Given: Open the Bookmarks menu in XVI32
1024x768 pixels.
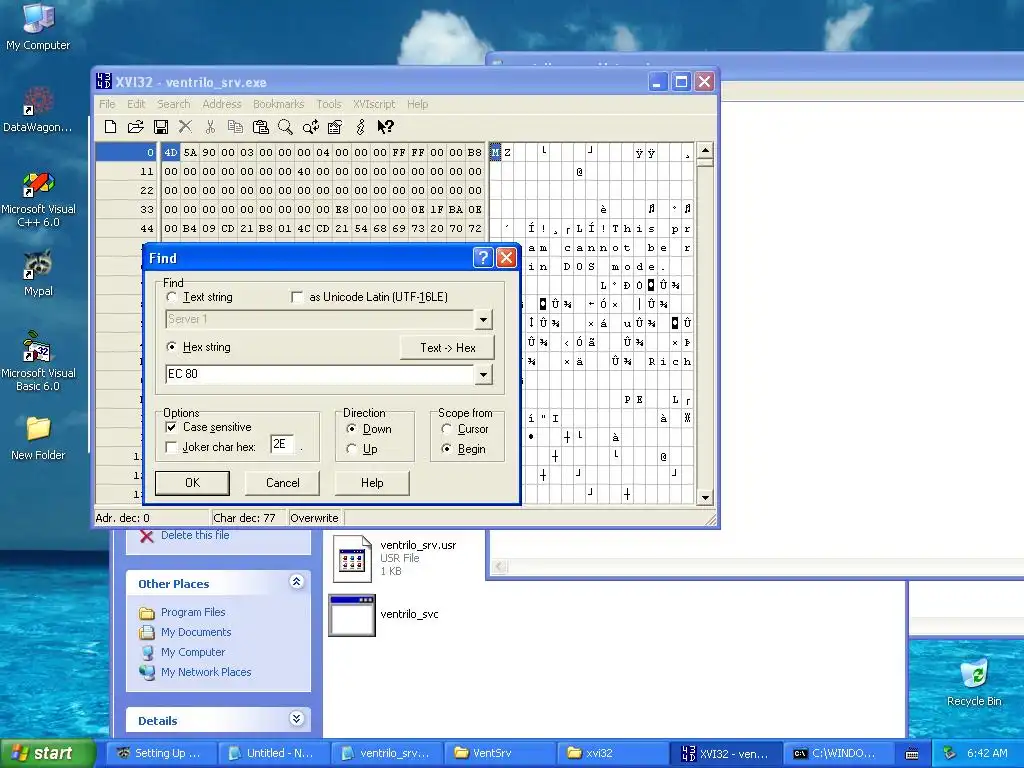Looking at the screenshot, I should point(279,104).
